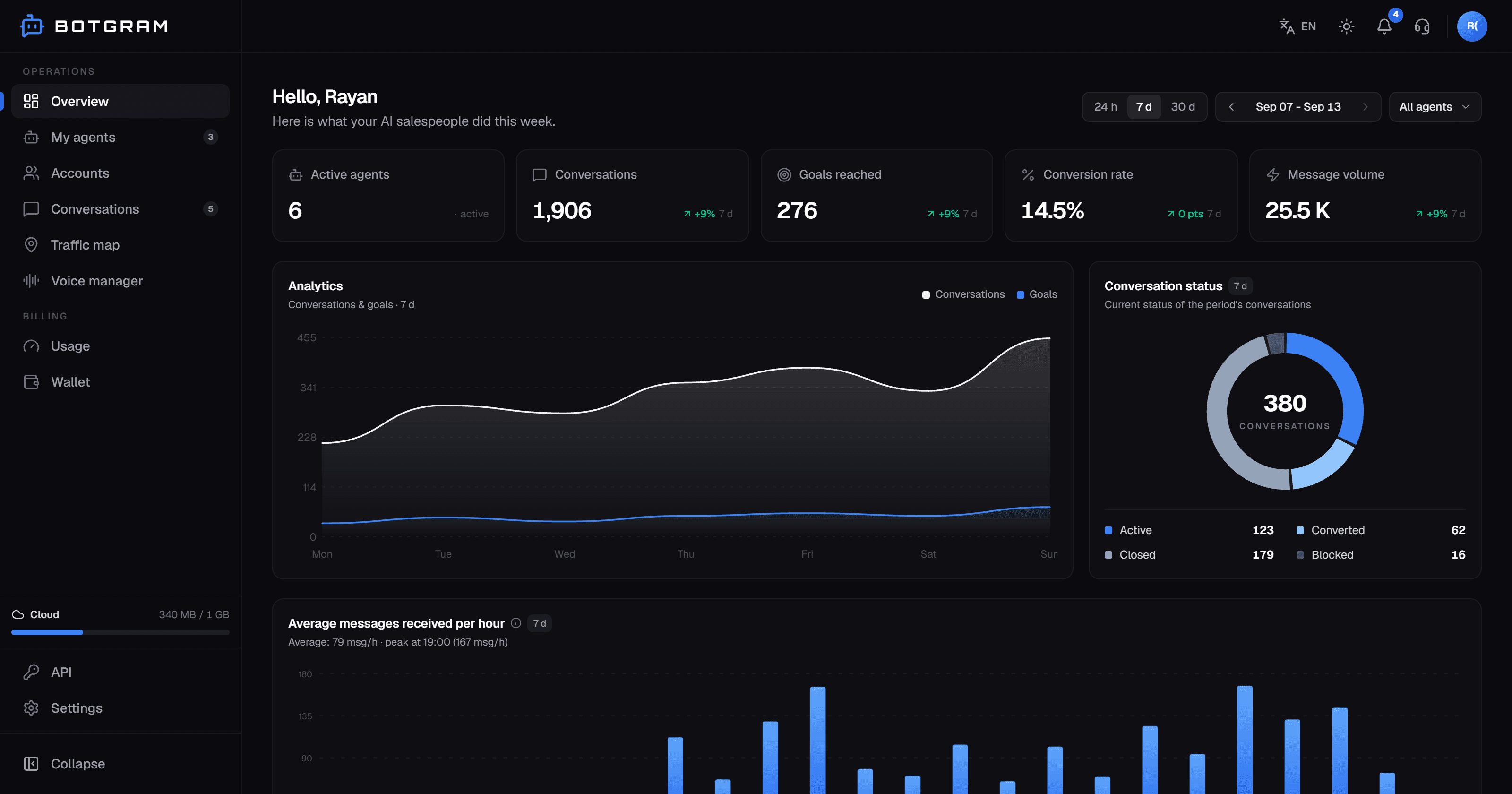Click the Voice manager waveform icon

(x=31, y=280)
